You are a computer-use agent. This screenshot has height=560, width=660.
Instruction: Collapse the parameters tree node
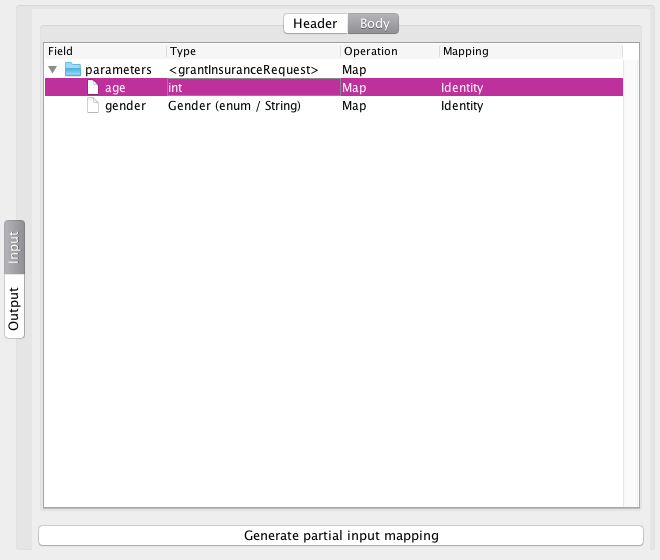coord(53,69)
